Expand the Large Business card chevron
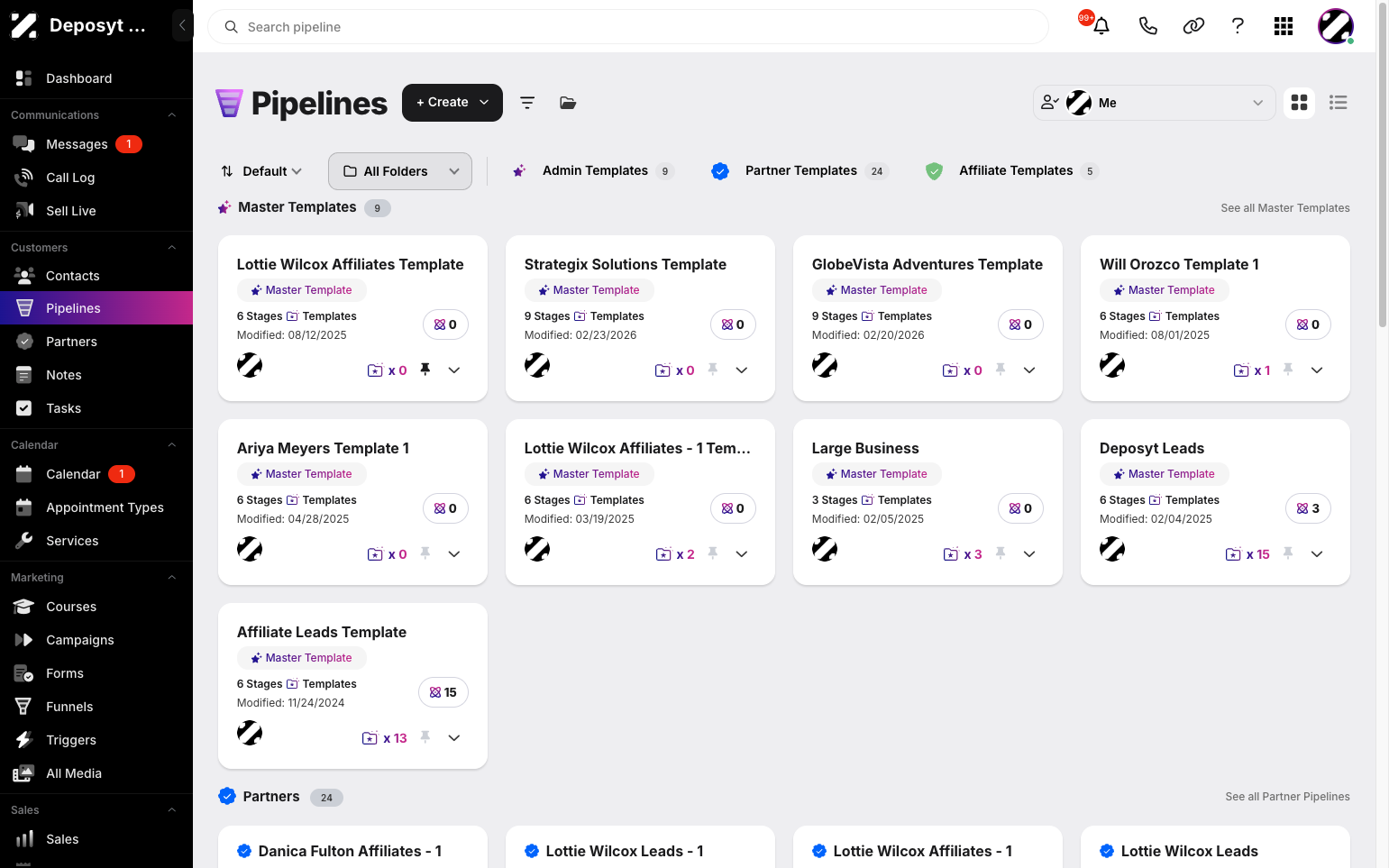Image resolution: width=1389 pixels, height=868 pixels. [1029, 553]
